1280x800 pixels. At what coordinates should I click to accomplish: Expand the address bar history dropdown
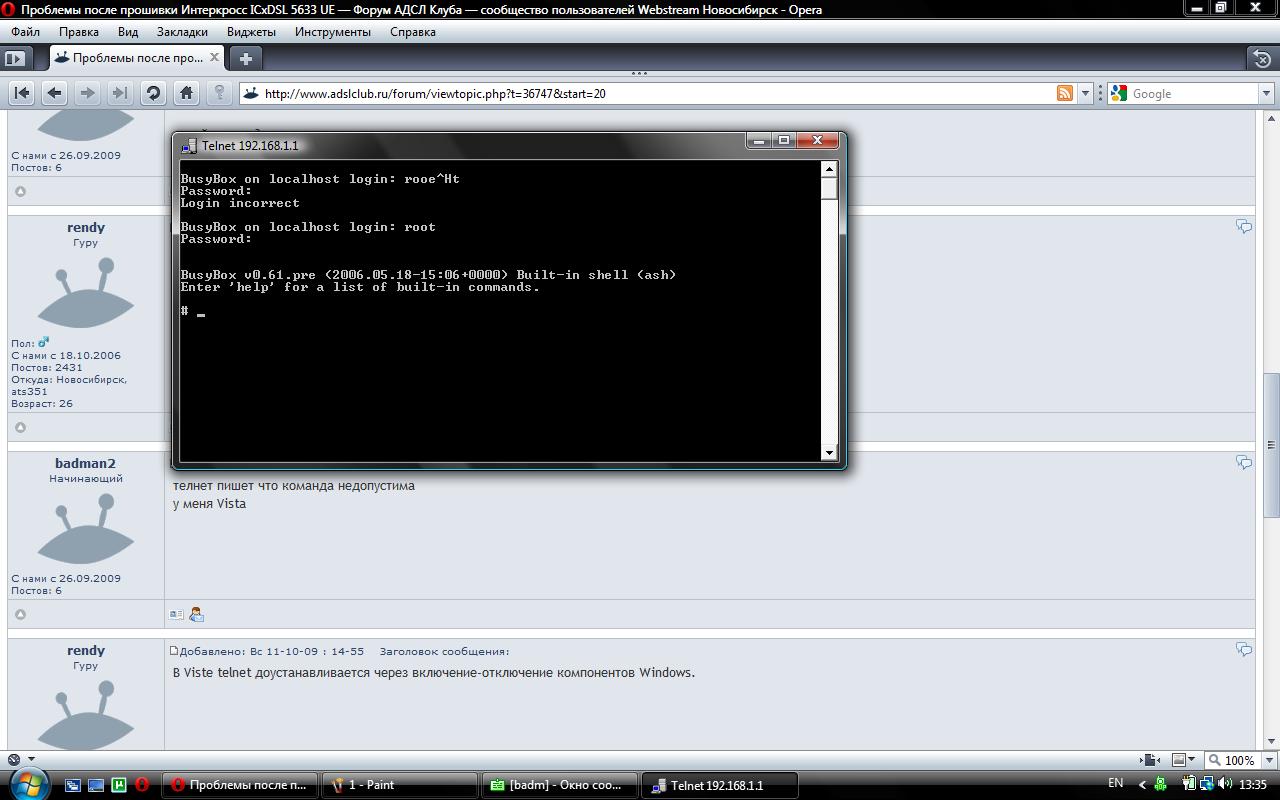pos(1086,93)
